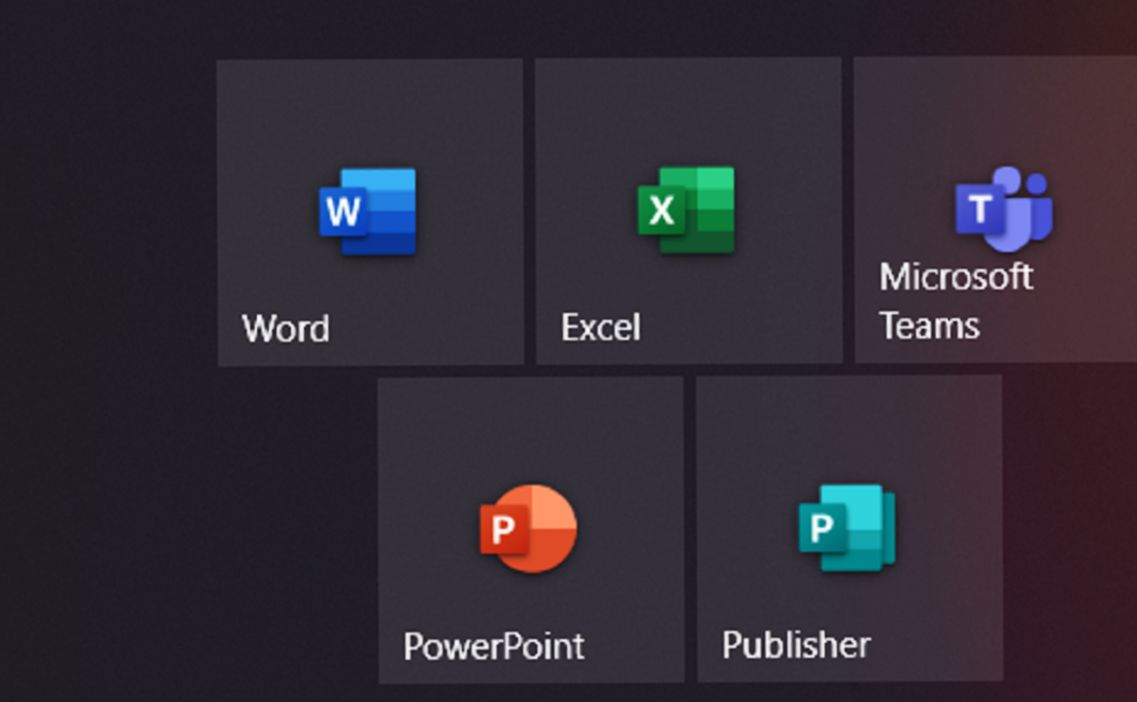The image size is (1137, 702).
Task: Click the "Excel" tile label
Action: pos(601,327)
